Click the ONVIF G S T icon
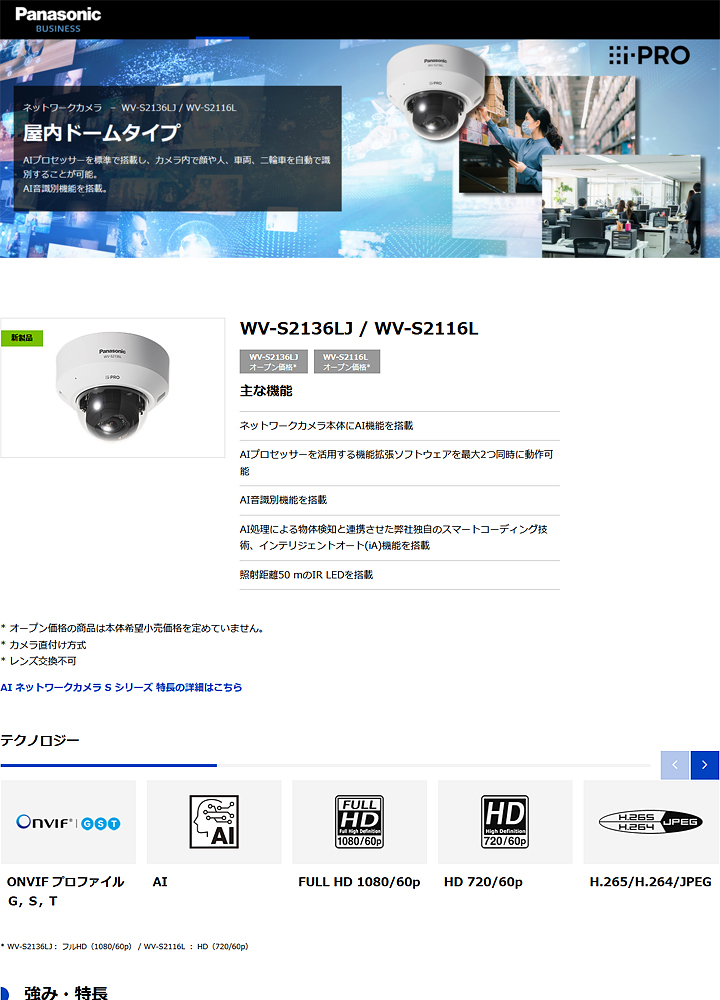The image size is (720, 1000). click(68, 823)
